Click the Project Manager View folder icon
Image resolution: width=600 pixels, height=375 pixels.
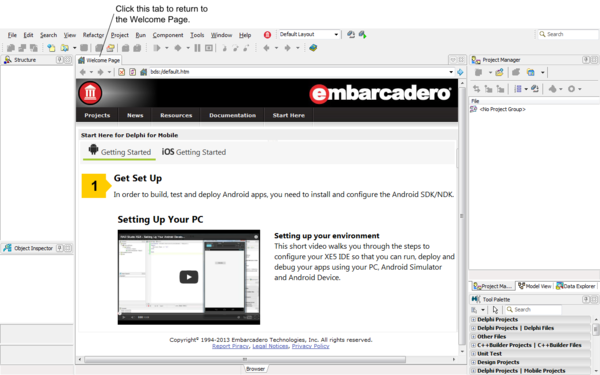531,72
